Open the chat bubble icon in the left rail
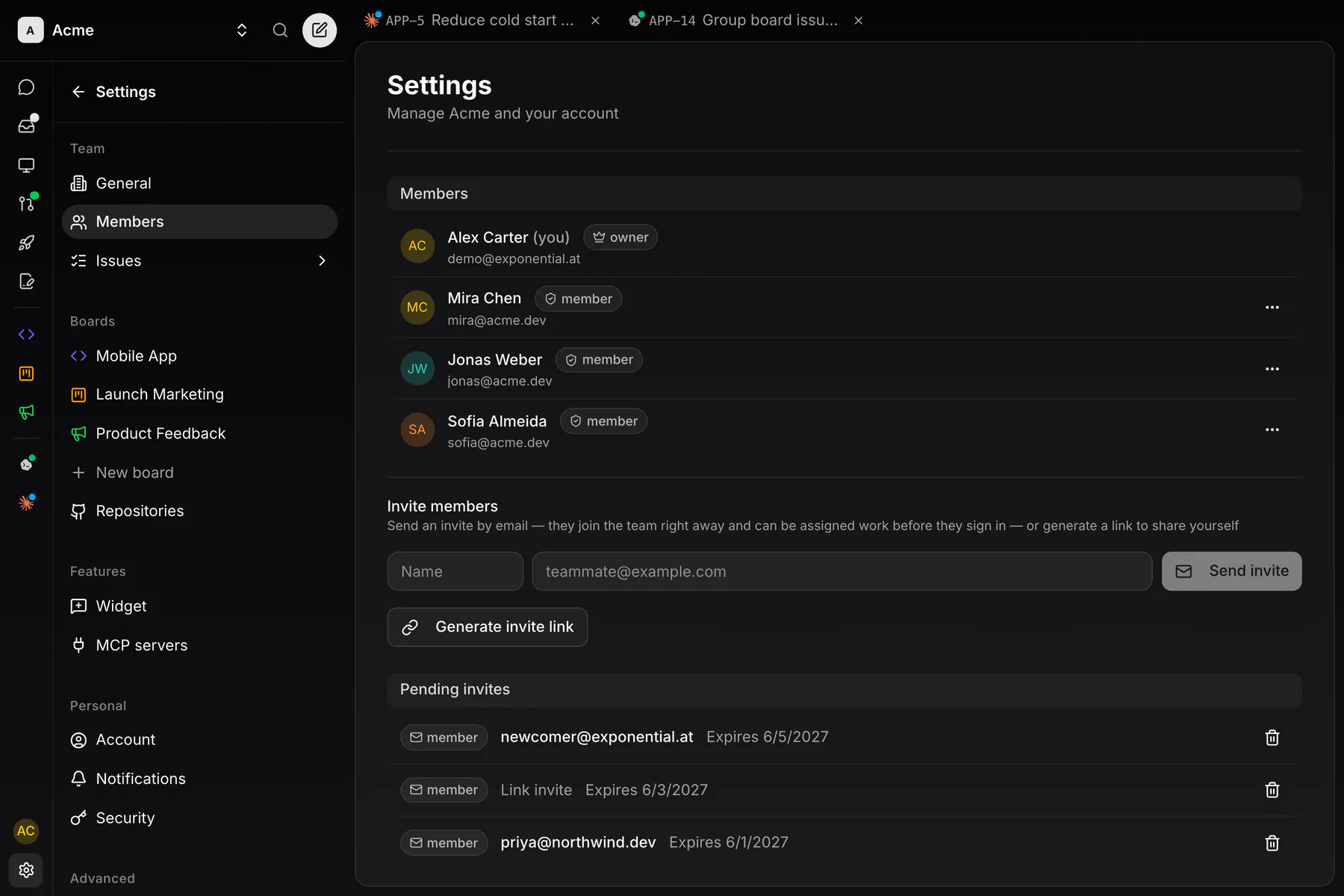The width and height of the screenshot is (1344, 896). (26, 87)
